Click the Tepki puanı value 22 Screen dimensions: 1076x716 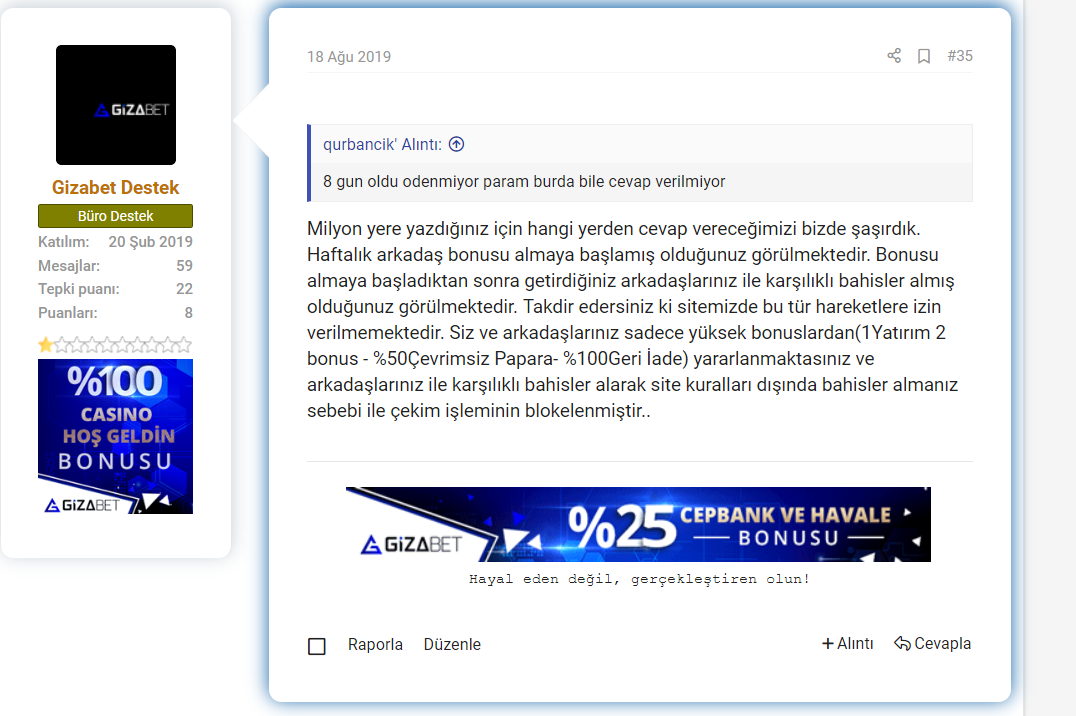point(184,289)
